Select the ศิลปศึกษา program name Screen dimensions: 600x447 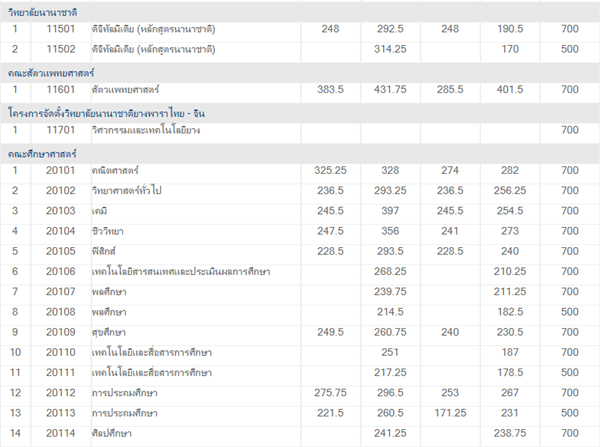coord(112,433)
